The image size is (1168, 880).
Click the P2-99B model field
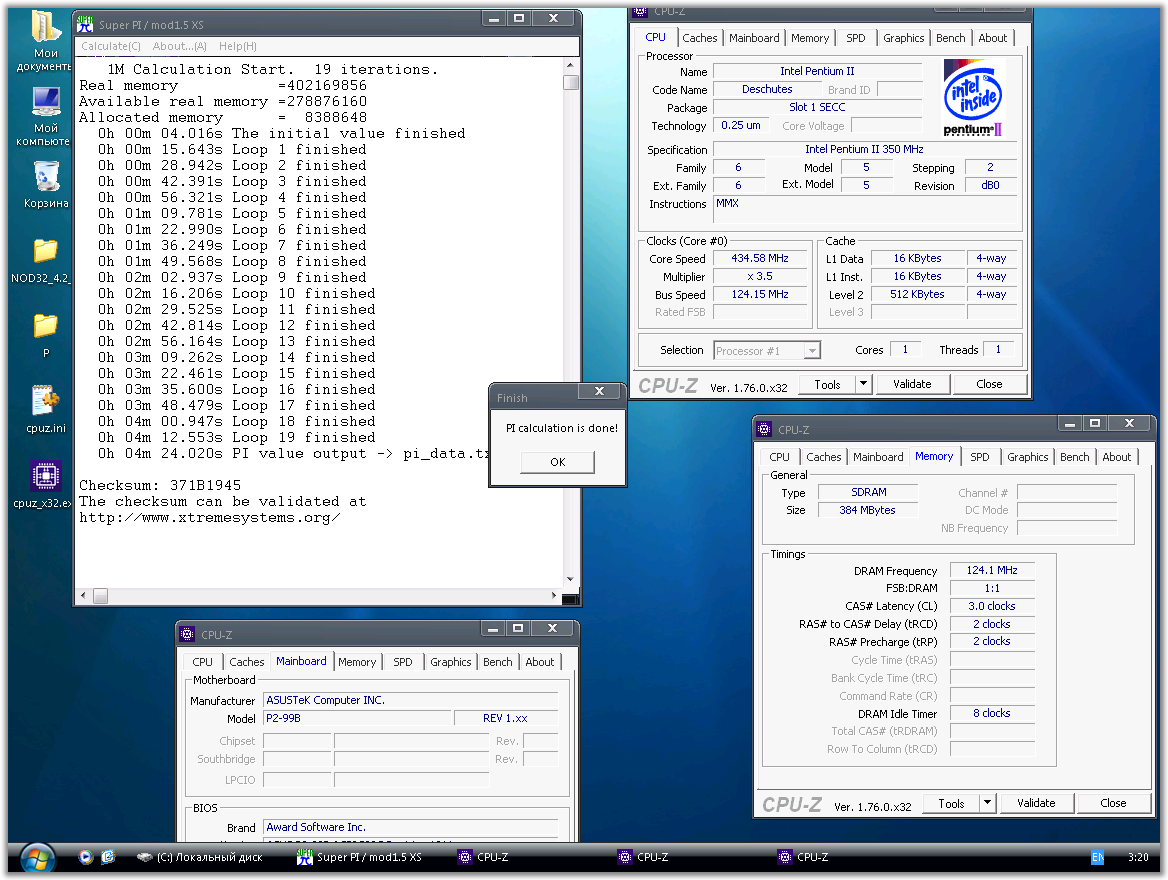[x=358, y=718]
